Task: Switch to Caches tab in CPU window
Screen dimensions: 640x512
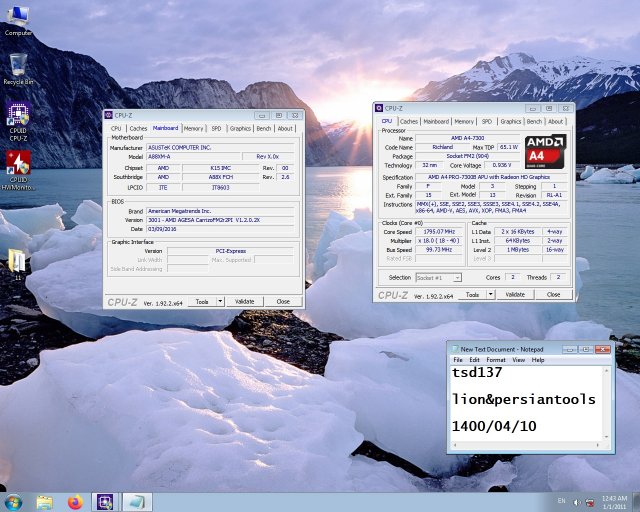Action: (408, 121)
